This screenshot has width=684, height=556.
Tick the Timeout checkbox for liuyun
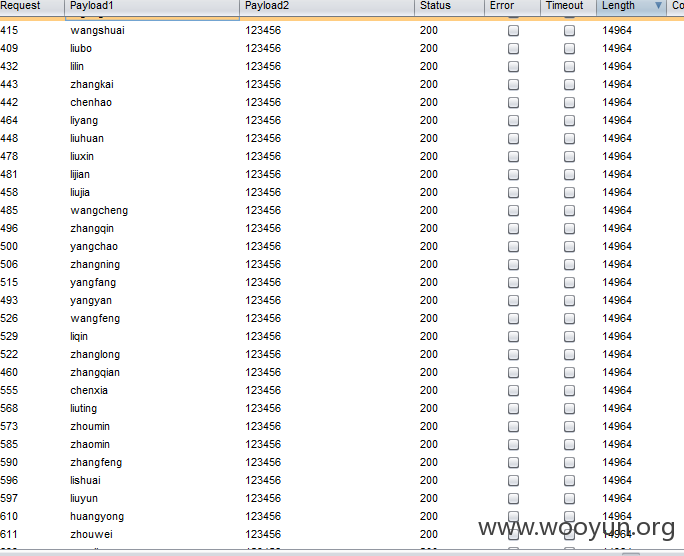click(x=569, y=498)
